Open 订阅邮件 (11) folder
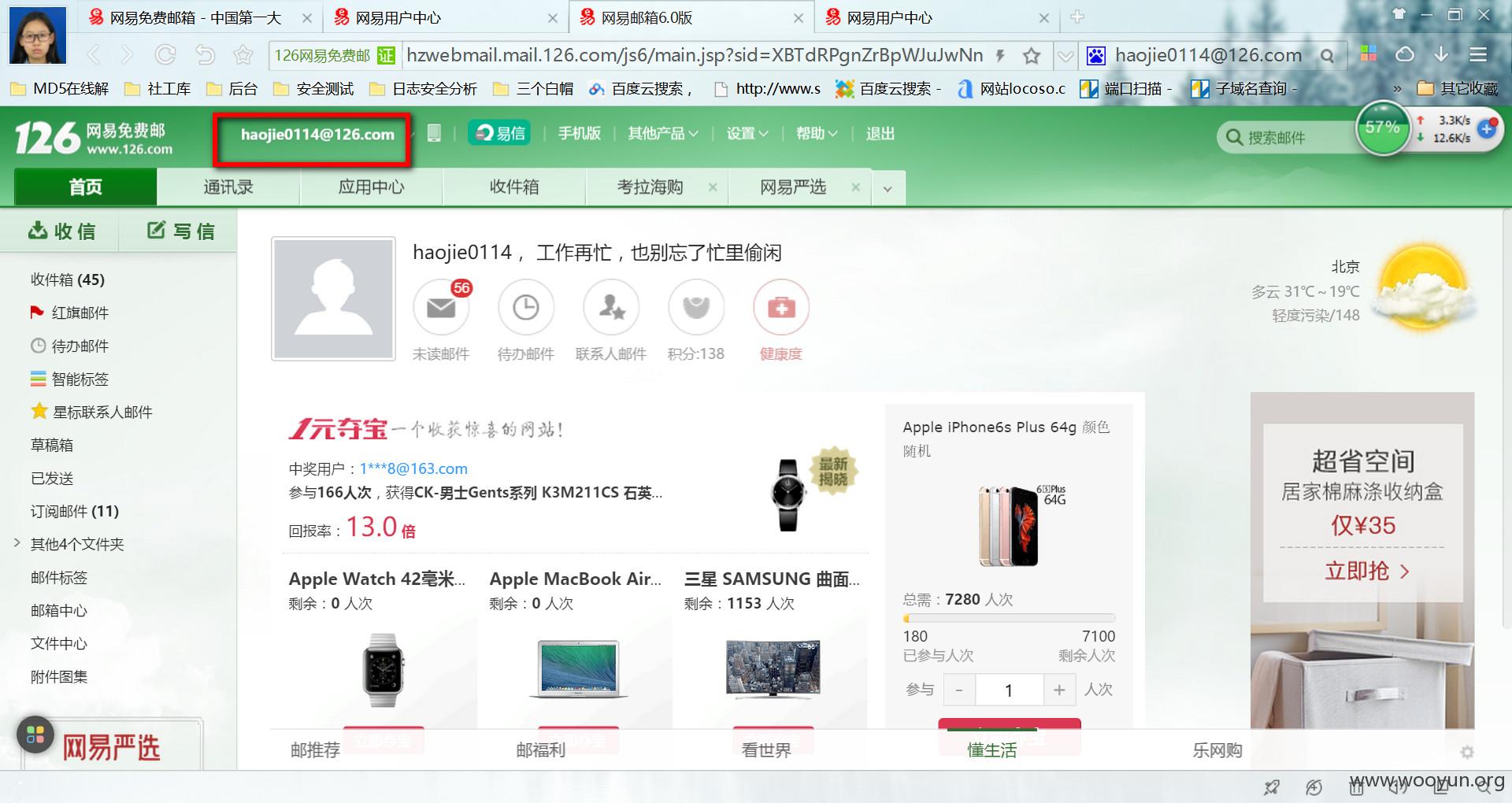 (75, 511)
